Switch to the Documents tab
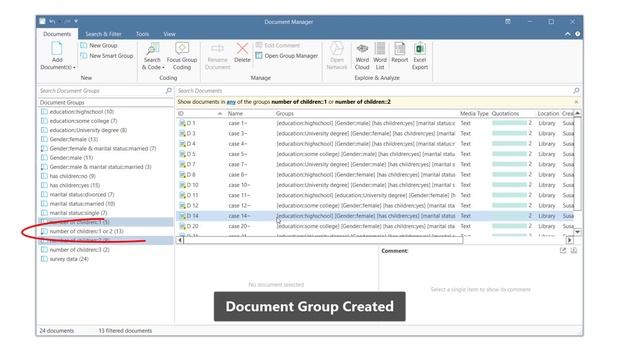This screenshot has width=640, height=360. 57,34
